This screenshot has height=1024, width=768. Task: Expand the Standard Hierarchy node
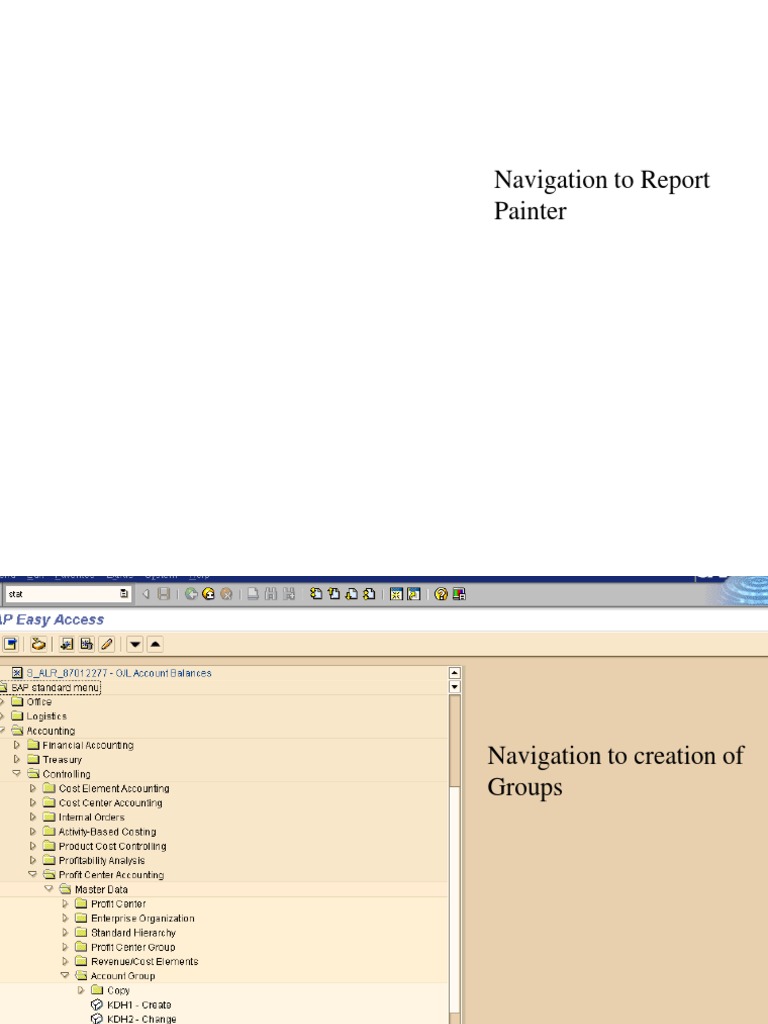[x=65, y=933]
